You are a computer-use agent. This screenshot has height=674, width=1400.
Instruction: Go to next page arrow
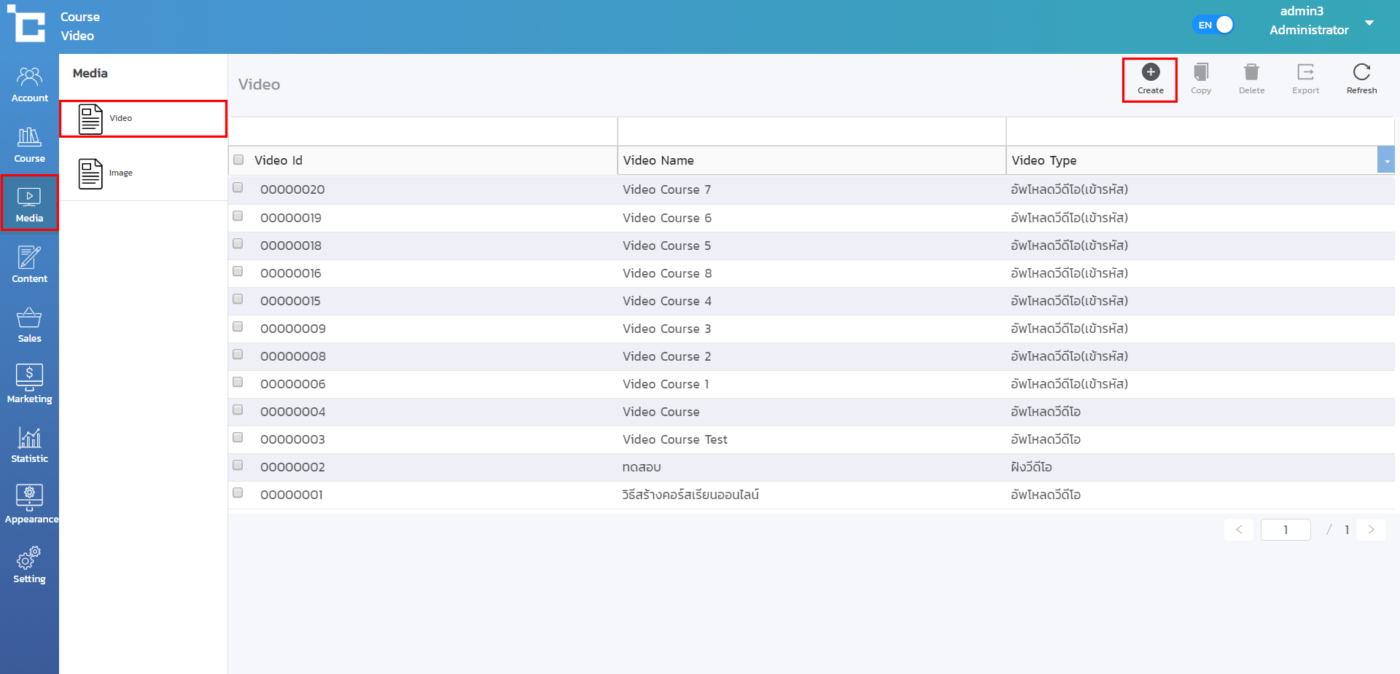tap(1371, 530)
